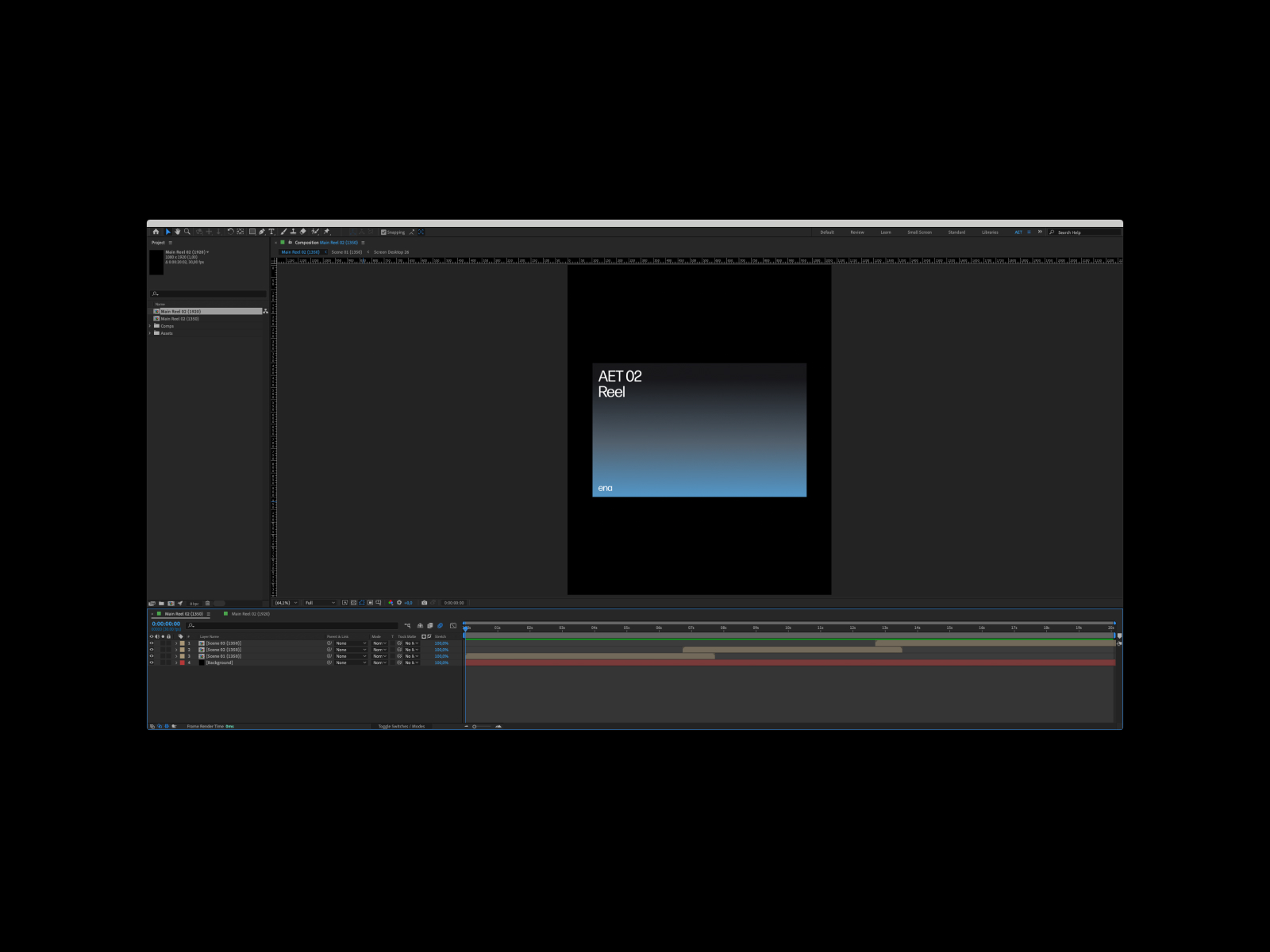Click Background layer red label color
The image size is (1270, 952).
tap(183, 662)
